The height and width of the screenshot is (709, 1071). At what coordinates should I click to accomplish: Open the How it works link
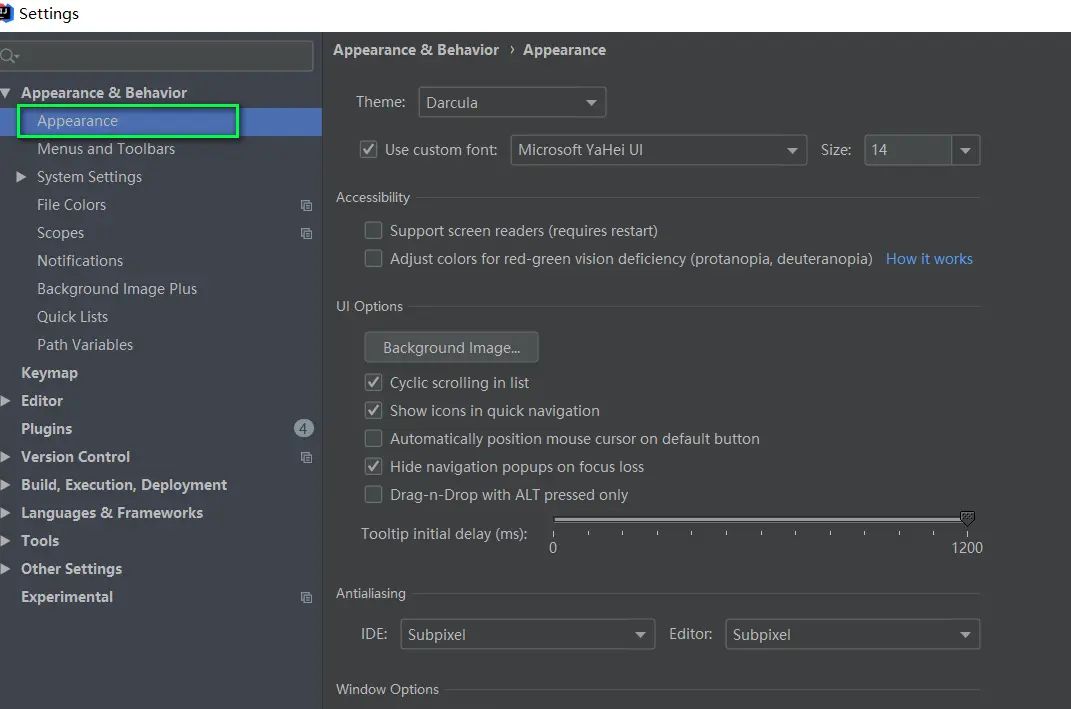929,258
